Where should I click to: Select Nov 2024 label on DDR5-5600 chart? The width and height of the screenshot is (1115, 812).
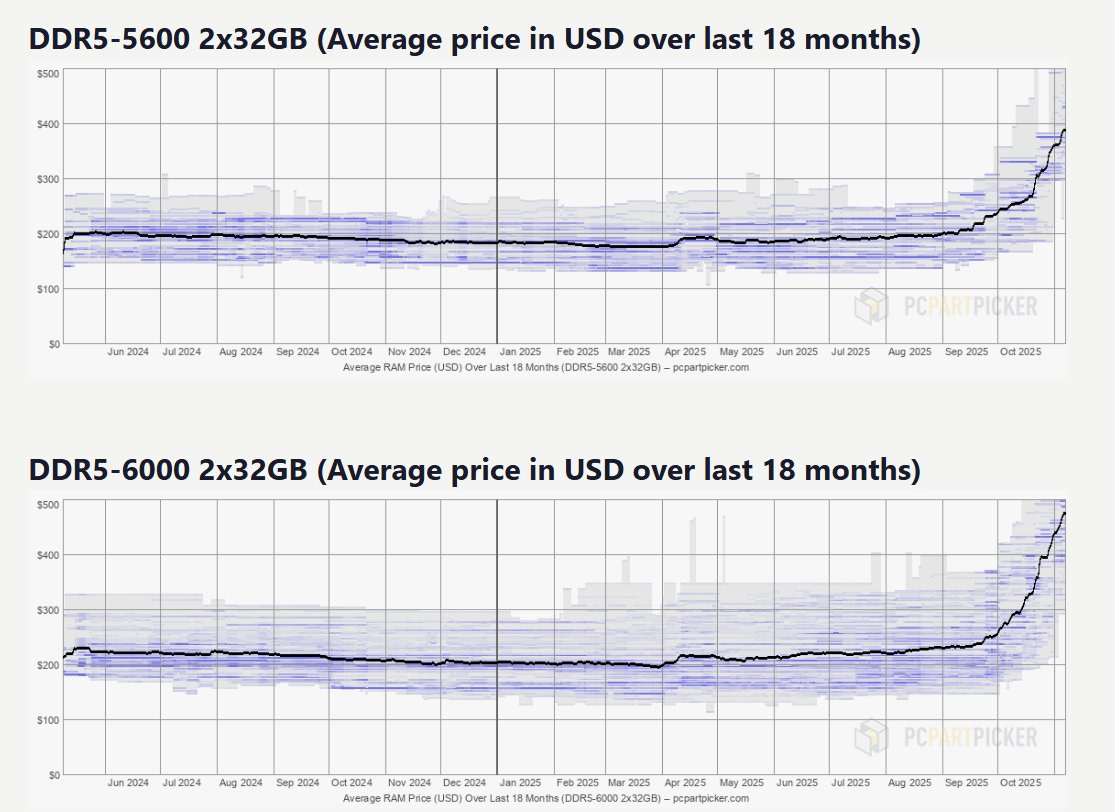409,352
